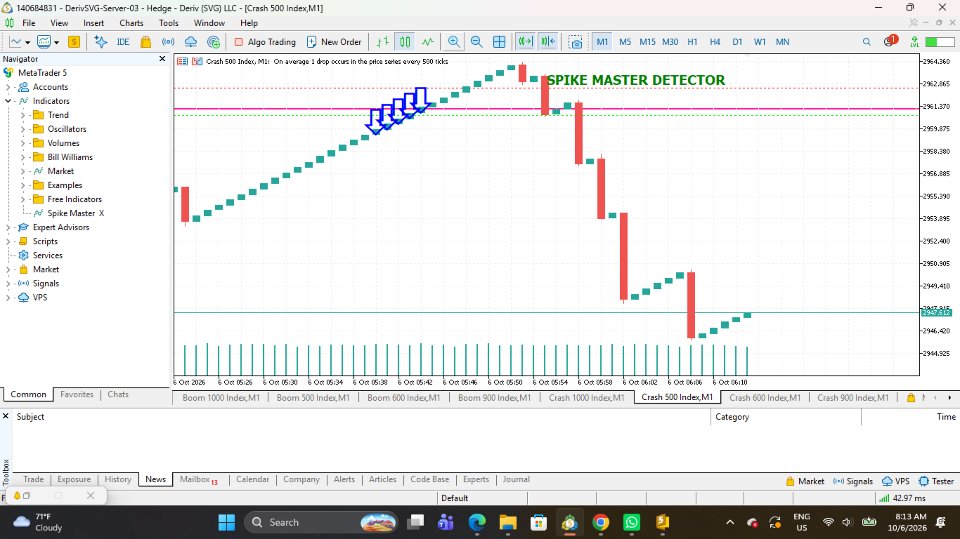
Task: Open the Journal tab in Toolbox
Action: pos(516,480)
